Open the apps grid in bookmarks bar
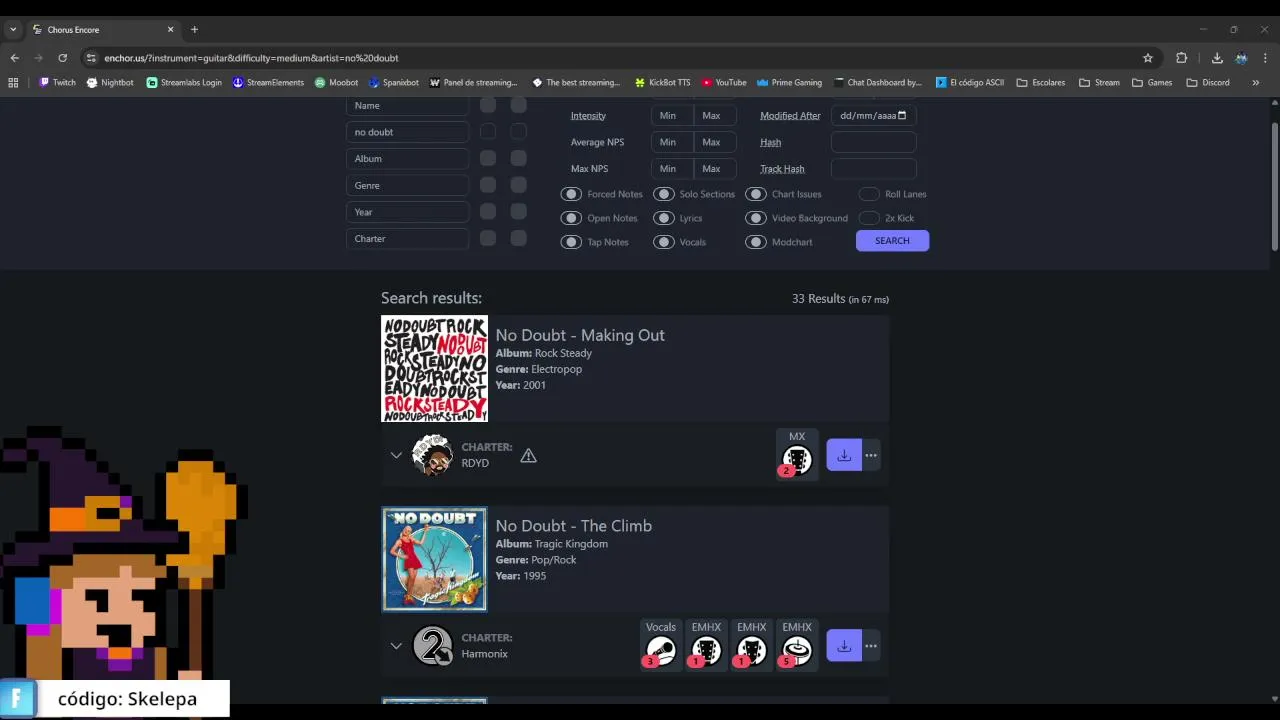The width and height of the screenshot is (1280, 720). [13, 82]
